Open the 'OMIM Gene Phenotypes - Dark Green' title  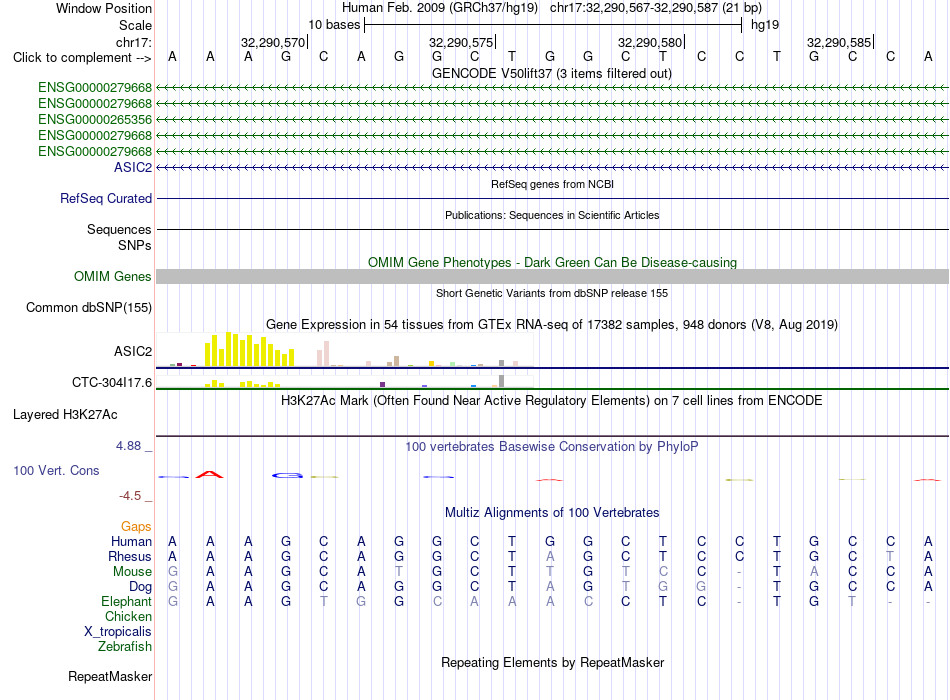click(552, 262)
